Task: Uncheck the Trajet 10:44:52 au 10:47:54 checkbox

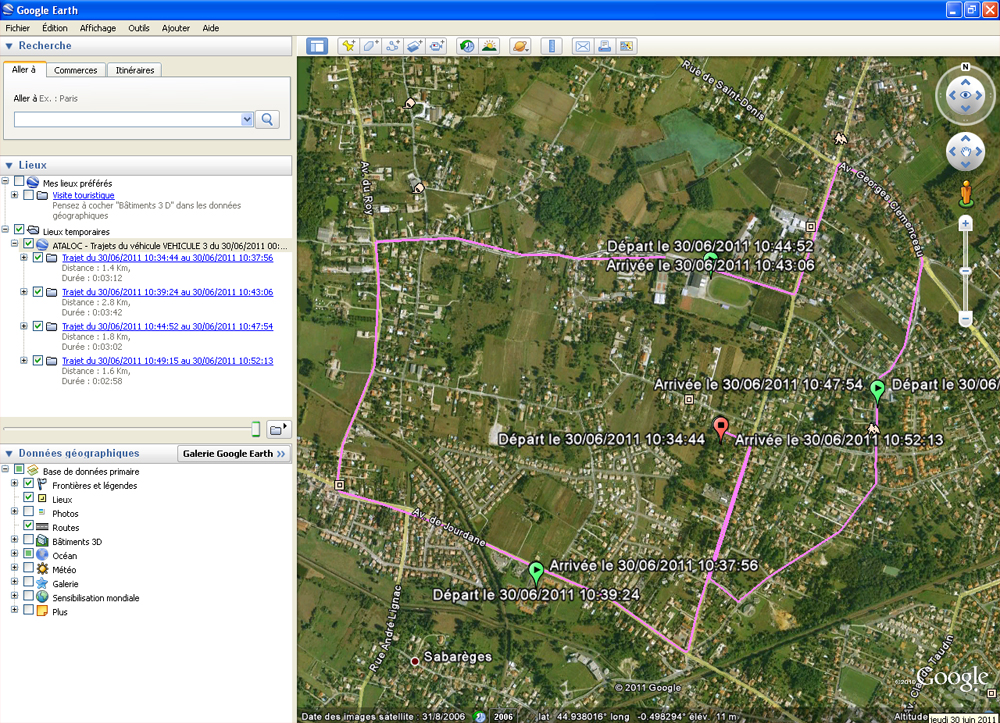Action: click(38, 325)
